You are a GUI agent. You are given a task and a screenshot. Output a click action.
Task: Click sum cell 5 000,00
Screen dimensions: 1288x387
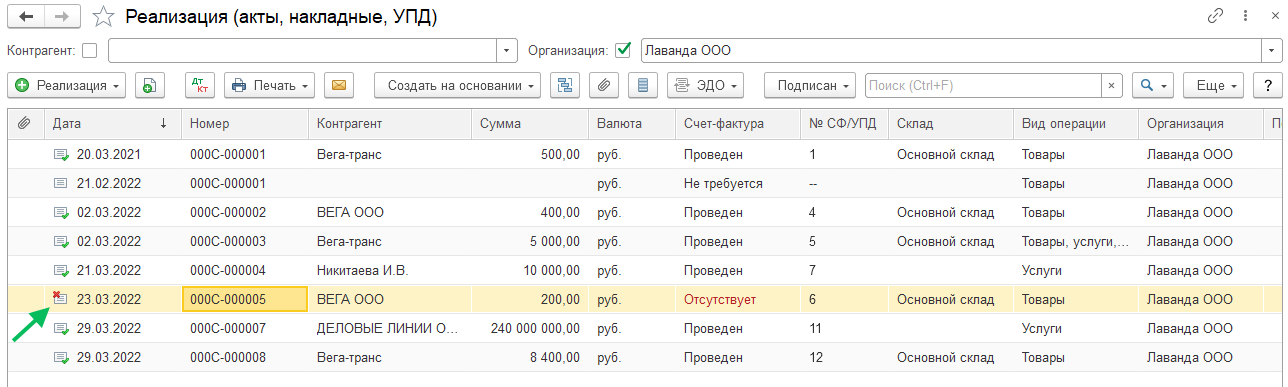click(529, 242)
